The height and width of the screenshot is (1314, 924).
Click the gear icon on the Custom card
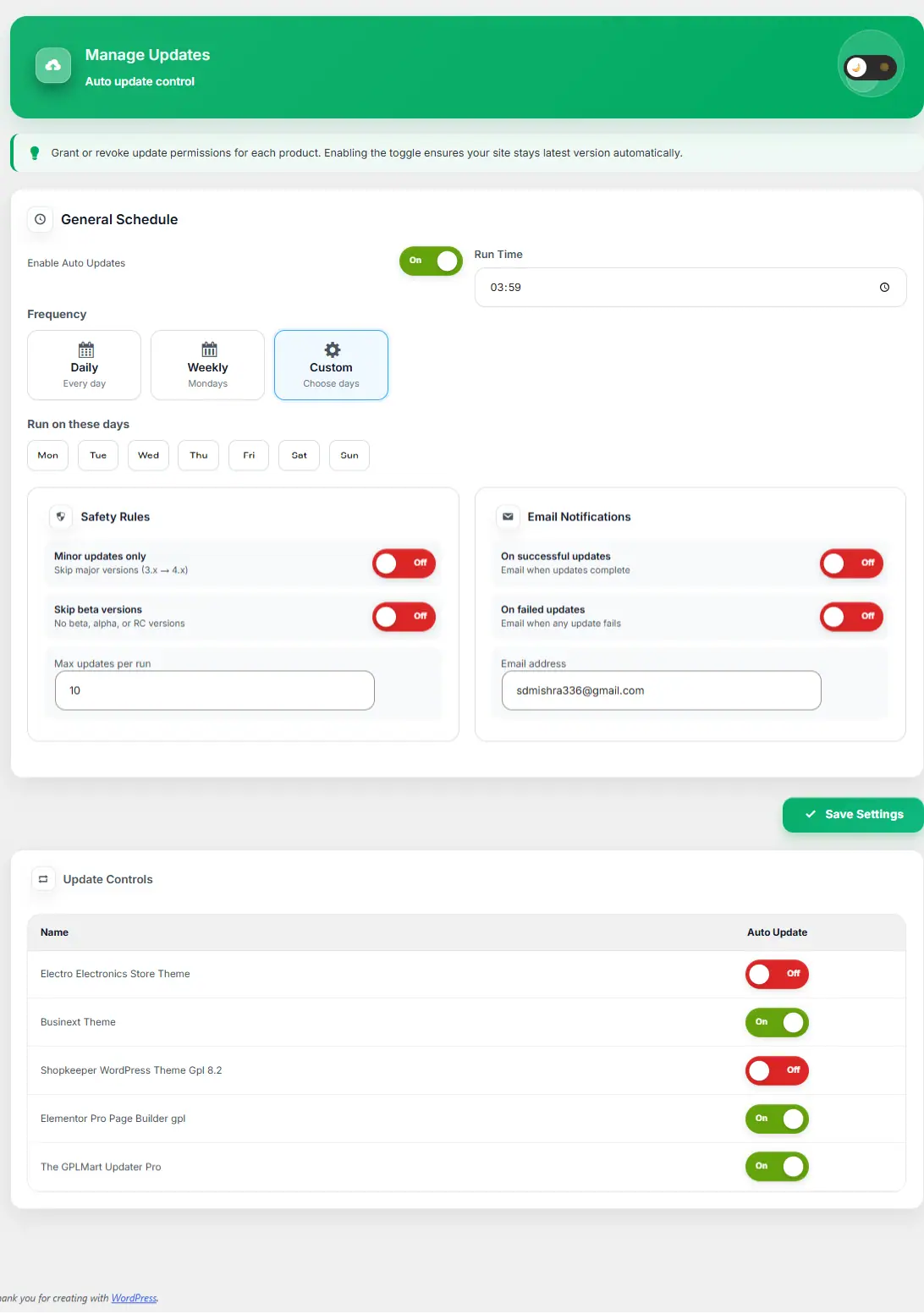pos(333,349)
